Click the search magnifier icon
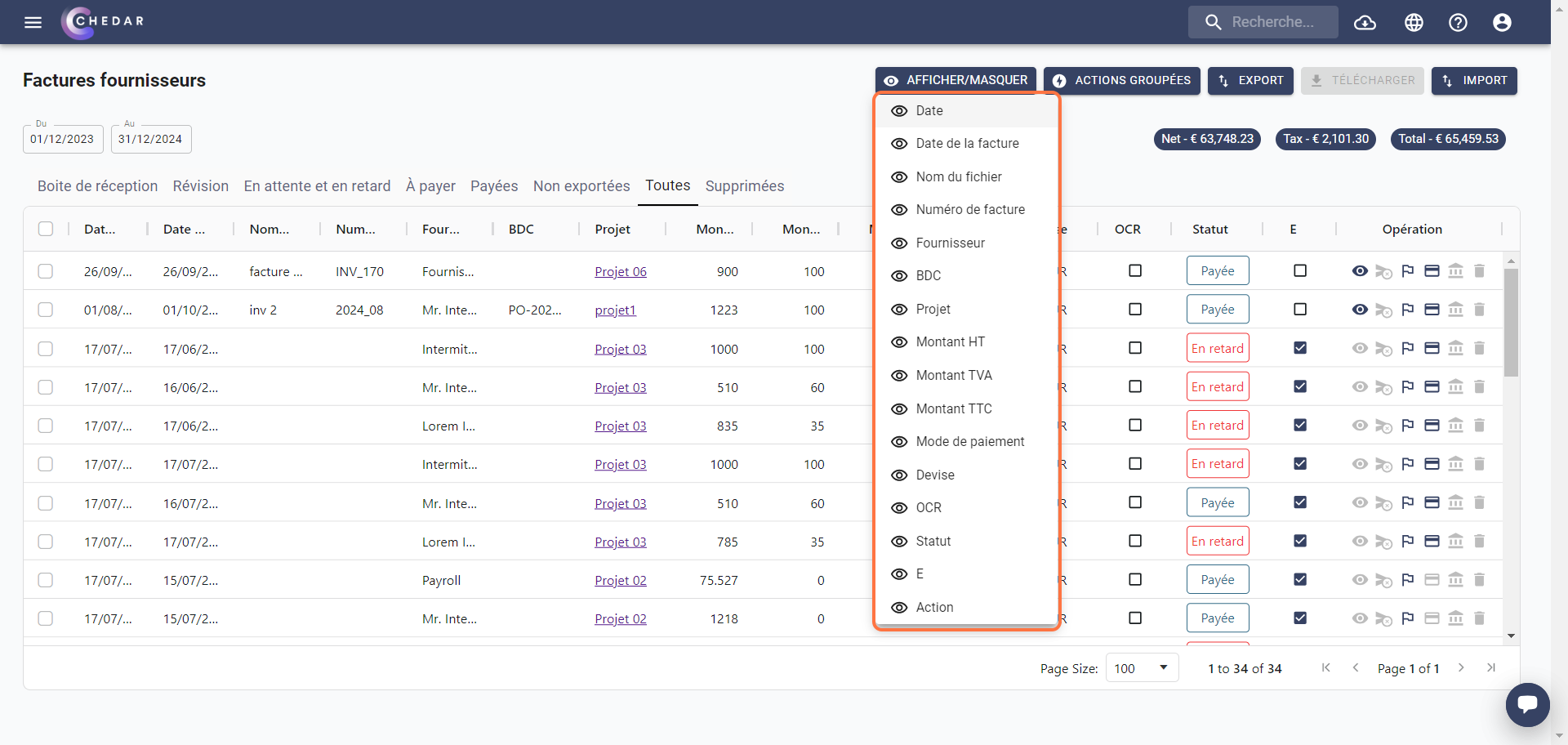The height and width of the screenshot is (745, 1568). (x=1214, y=22)
